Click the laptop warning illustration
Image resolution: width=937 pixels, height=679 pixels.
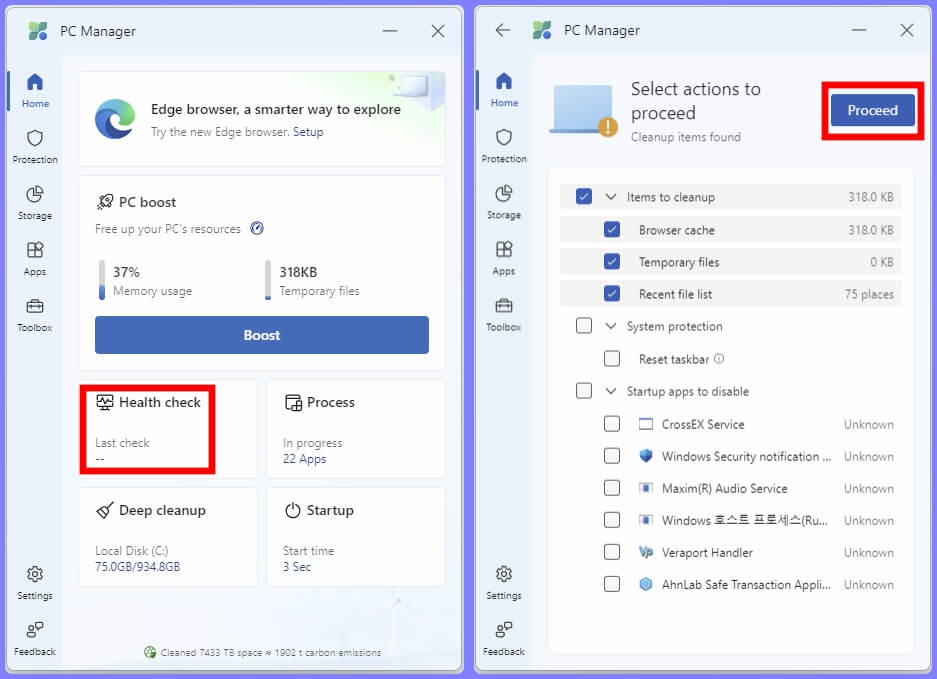(584, 110)
